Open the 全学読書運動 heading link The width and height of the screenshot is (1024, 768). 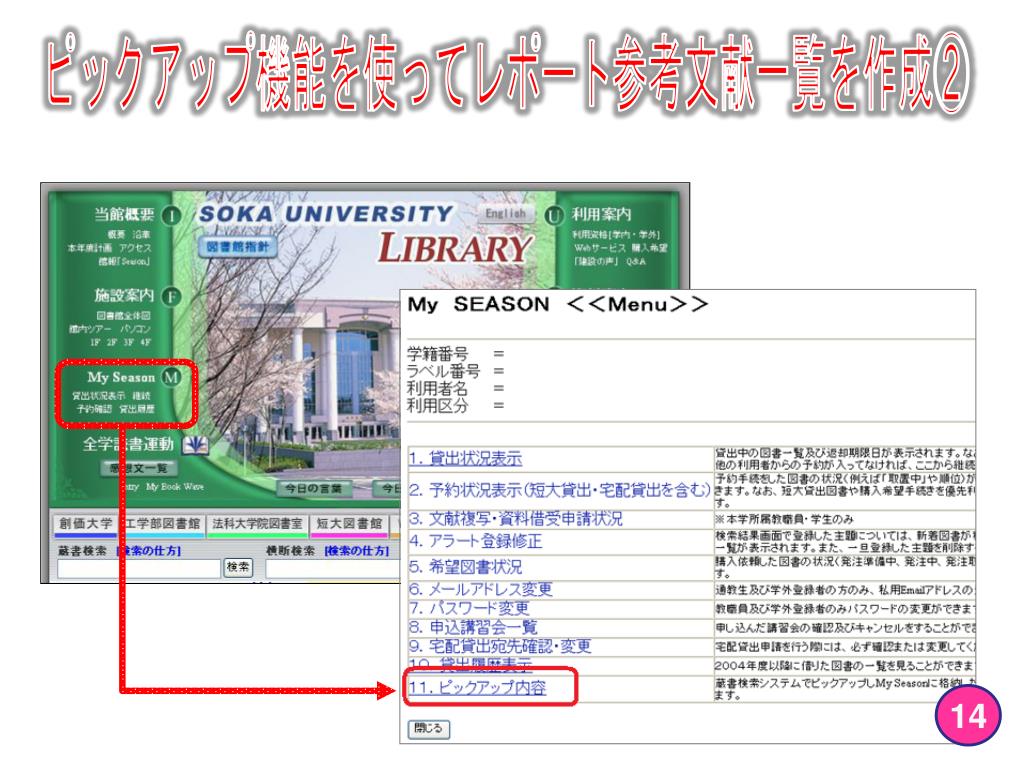[128, 445]
